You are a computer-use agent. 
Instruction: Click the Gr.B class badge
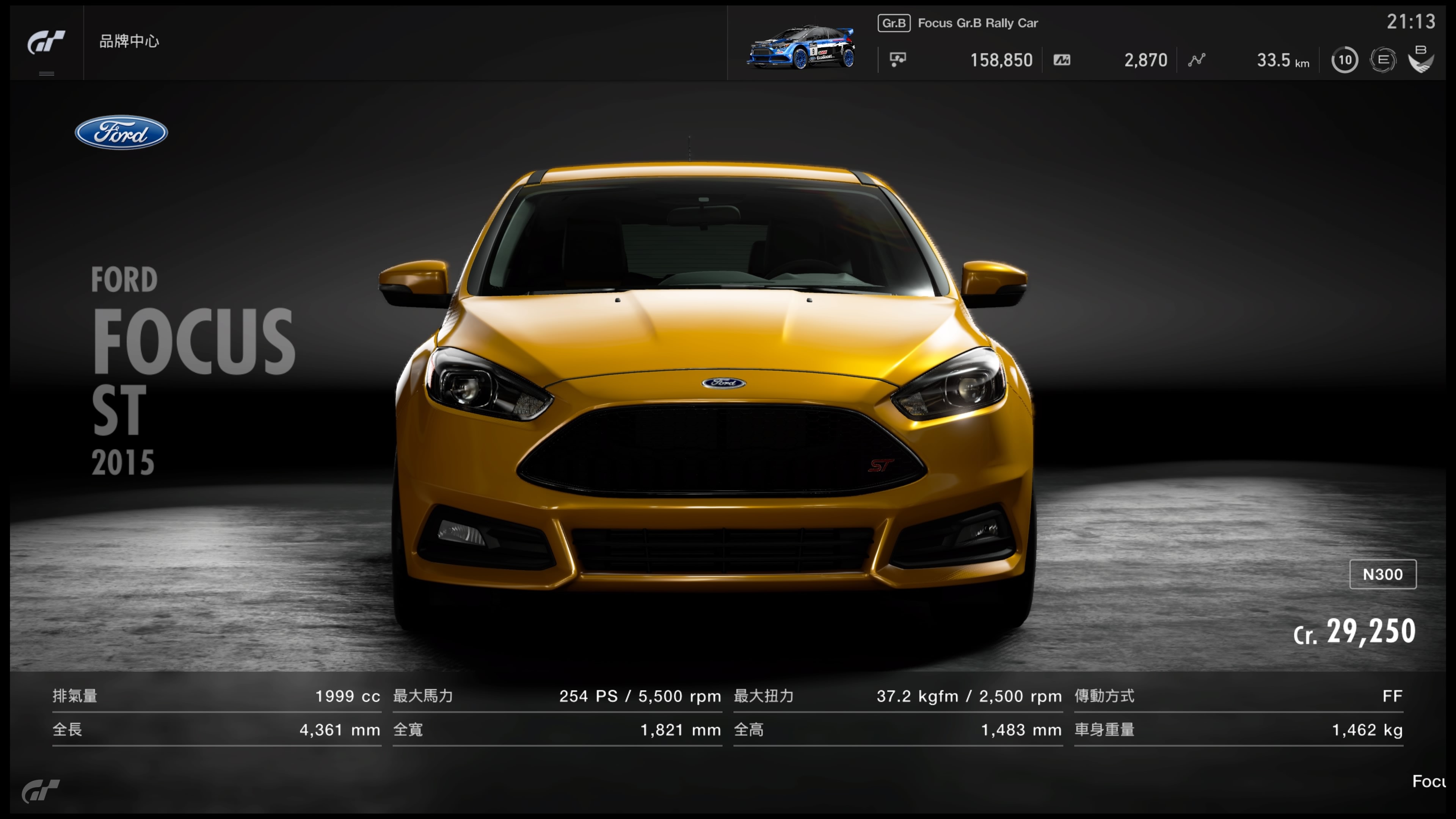pos(894,23)
